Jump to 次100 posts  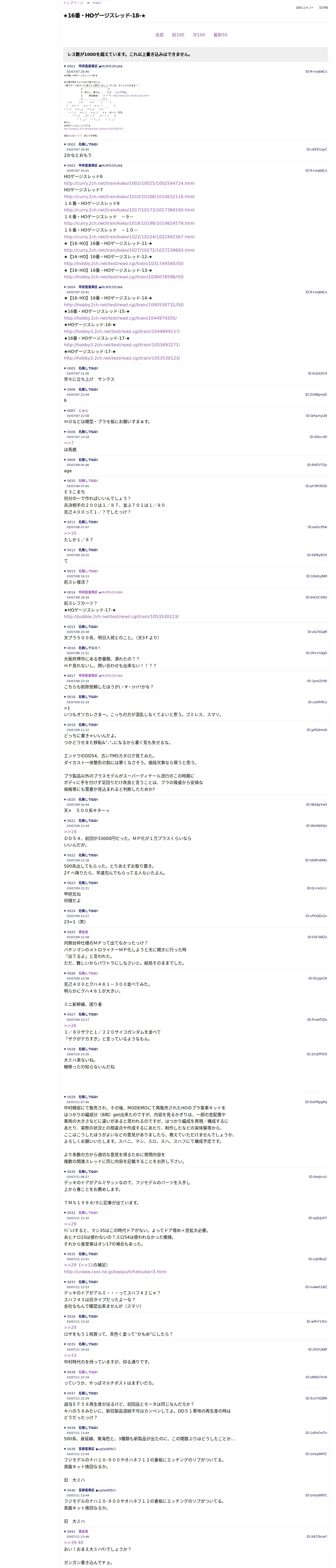pyautogui.click(x=199, y=35)
